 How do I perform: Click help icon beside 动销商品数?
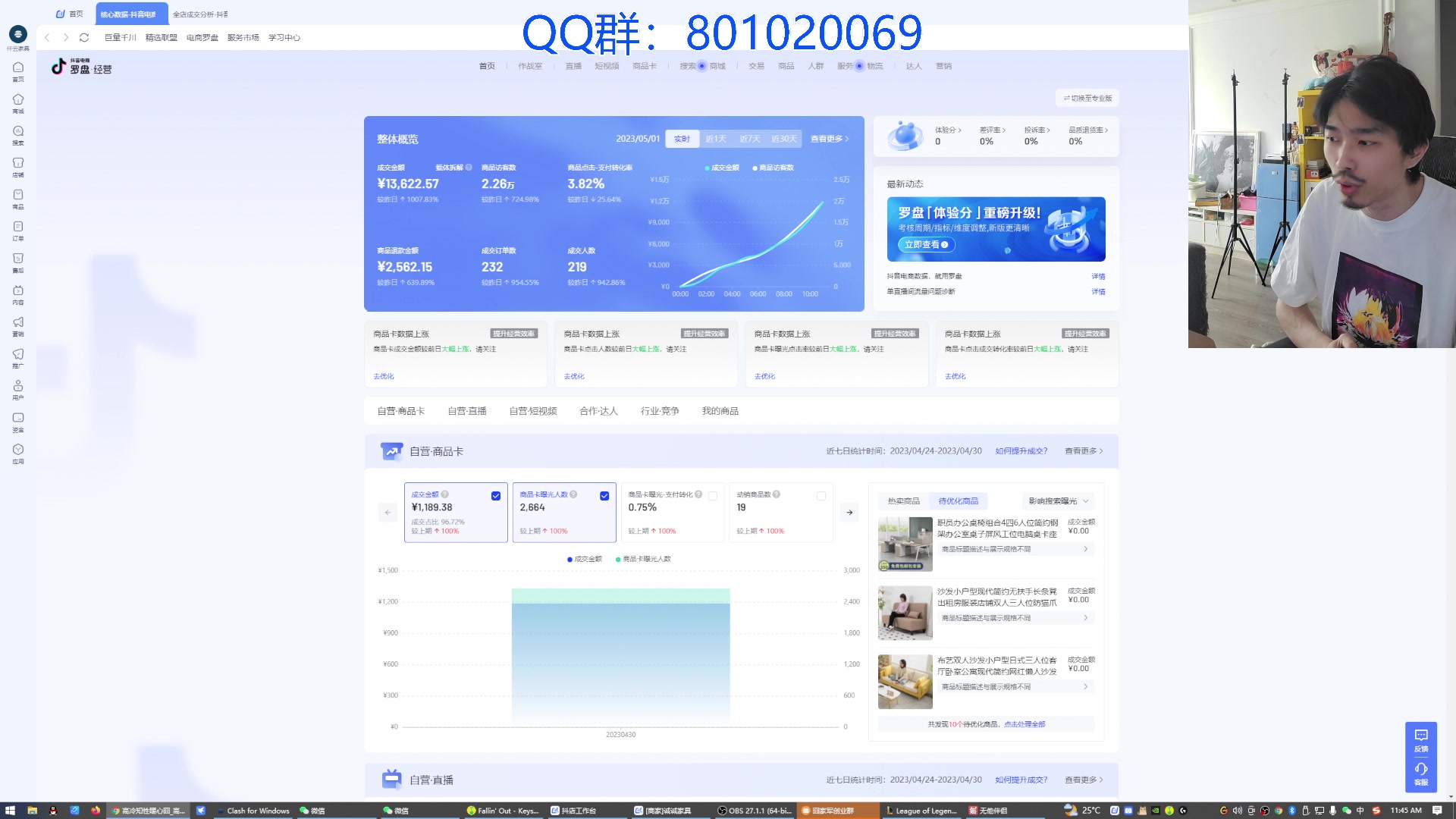(777, 494)
